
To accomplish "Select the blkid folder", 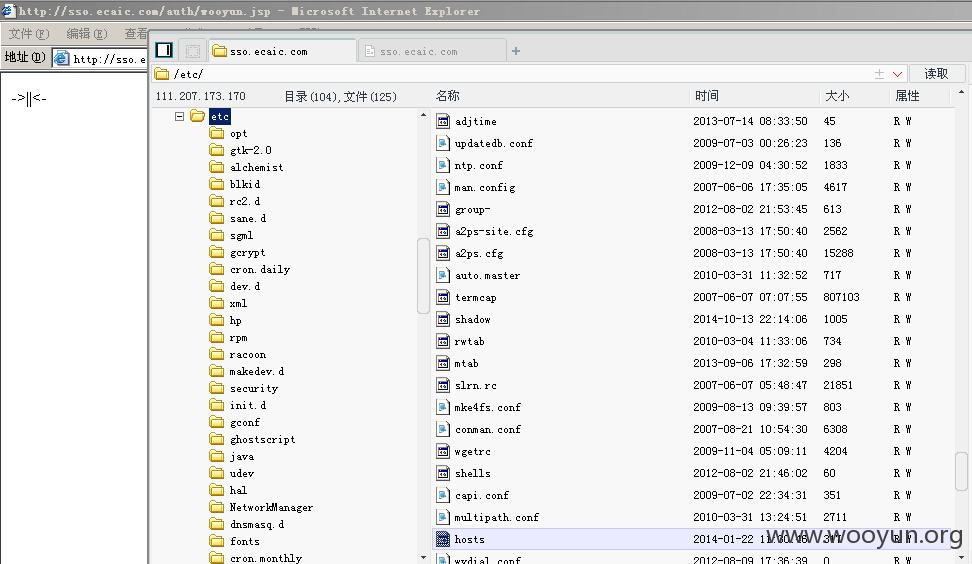I will [x=245, y=184].
